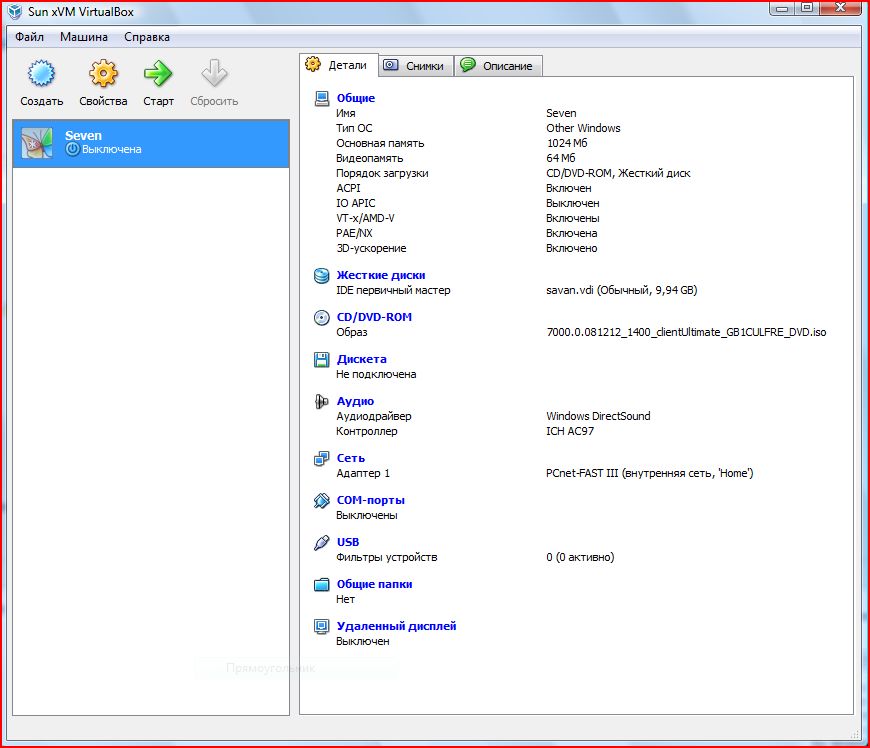Click the Удаленный дисплей monitor icon
Viewport: 870px width, 748px height.
tap(322, 626)
